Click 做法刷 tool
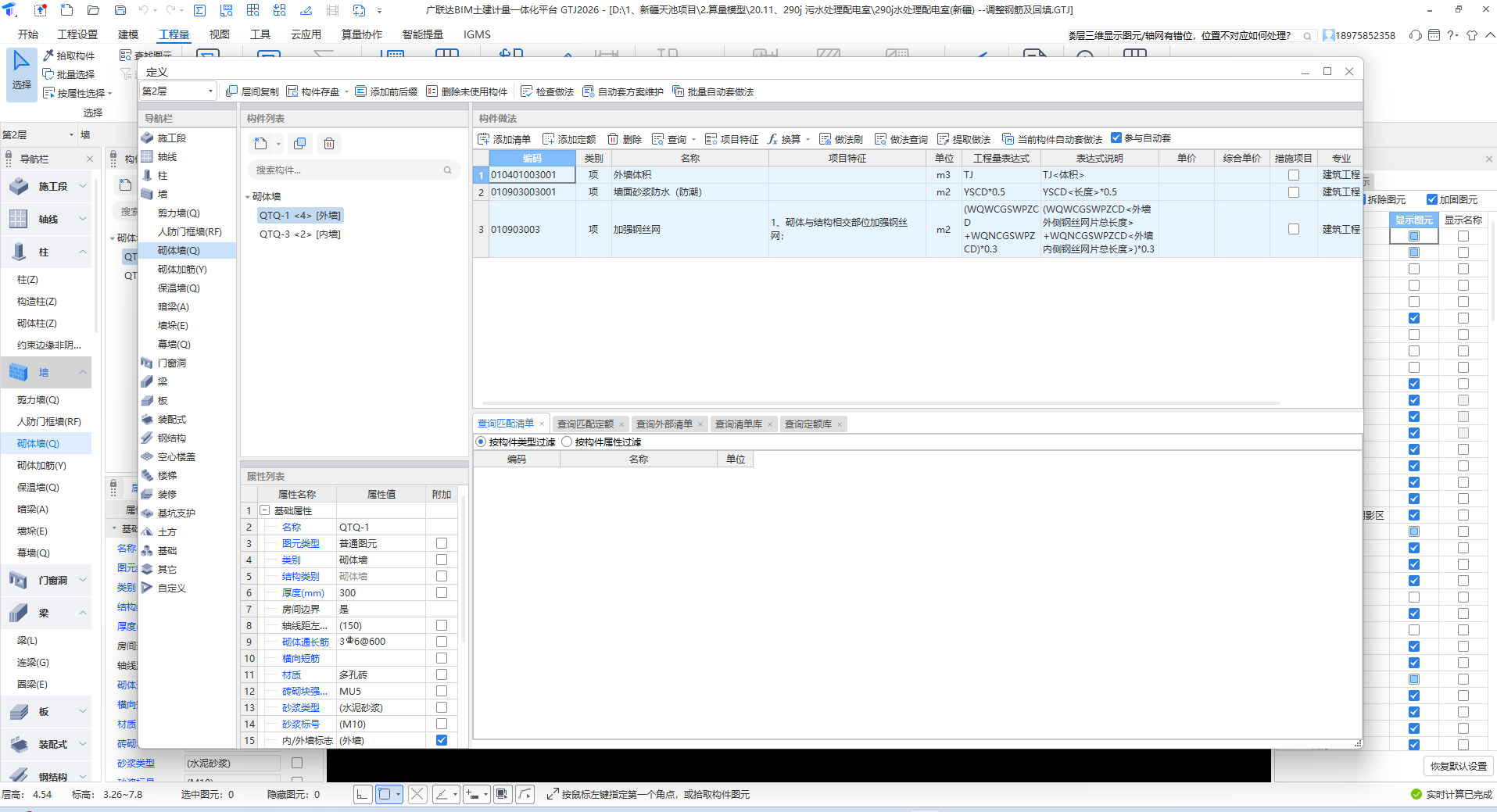This screenshot has height=812, width=1497. tap(840, 139)
